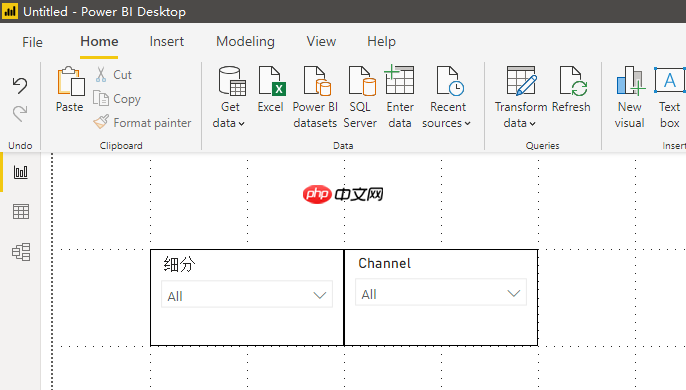Add a New visual
This screenshot has width=686, height=390.
pyautogui.click(x=630, y=97)
